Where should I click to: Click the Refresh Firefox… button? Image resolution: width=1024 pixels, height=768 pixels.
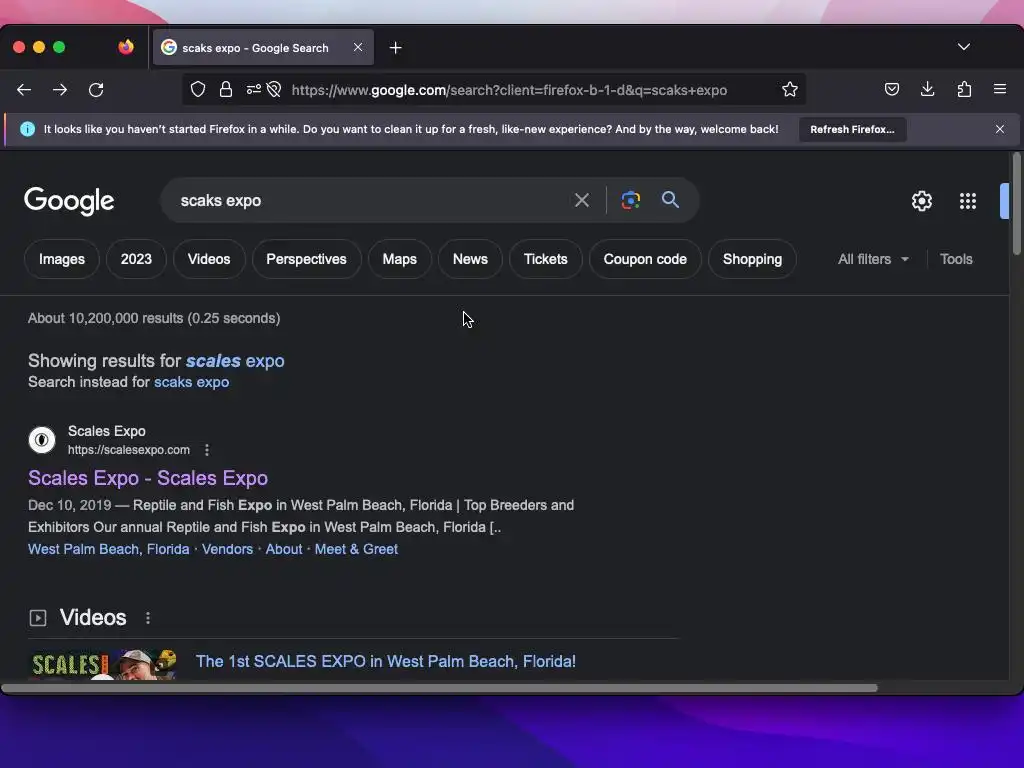[x=852, y=129]
